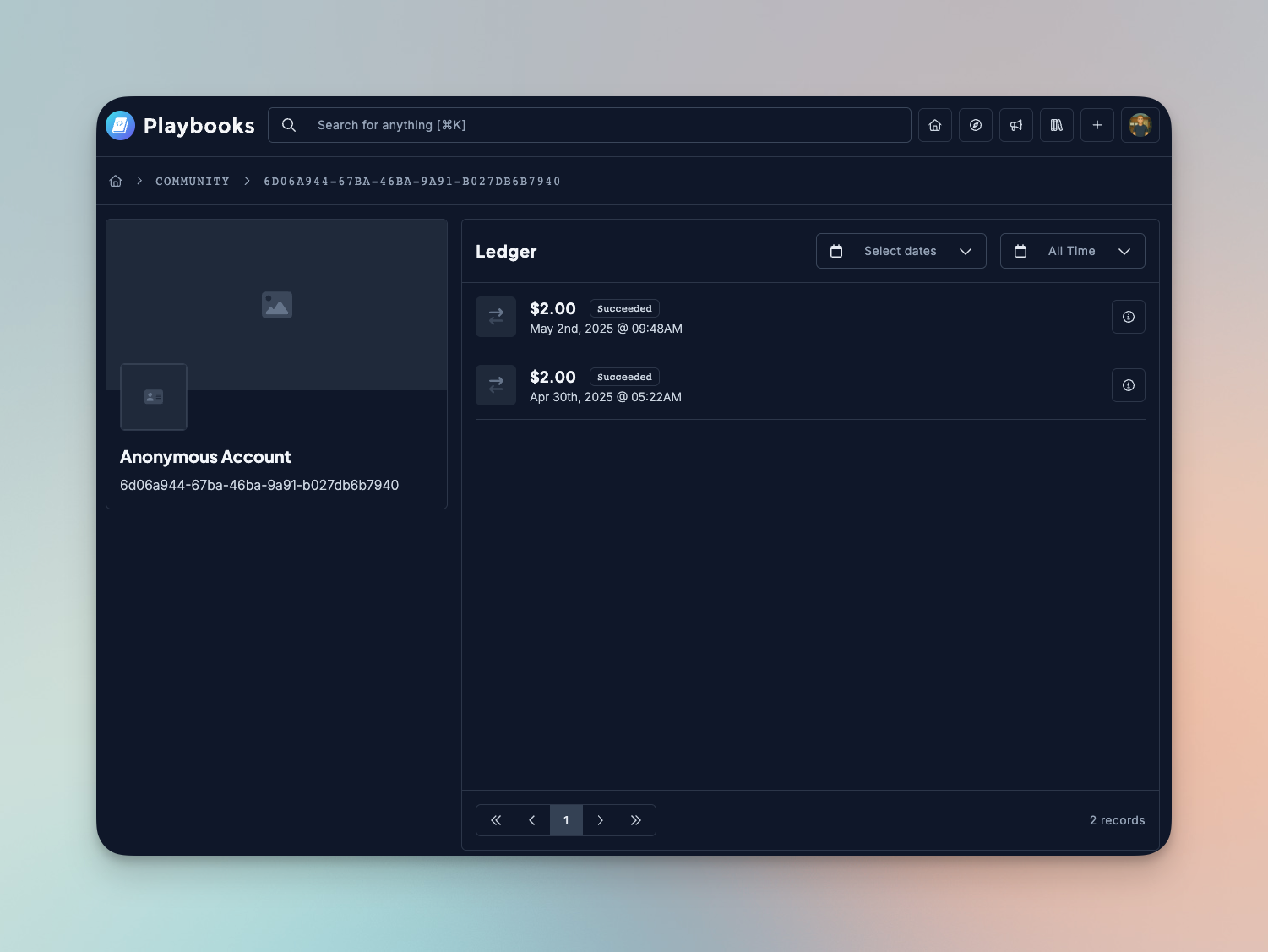Show info for May 2nd transaction
Image resolution: width=1268 pixels, height=952 pixels.
click(x=1129, y=317)
